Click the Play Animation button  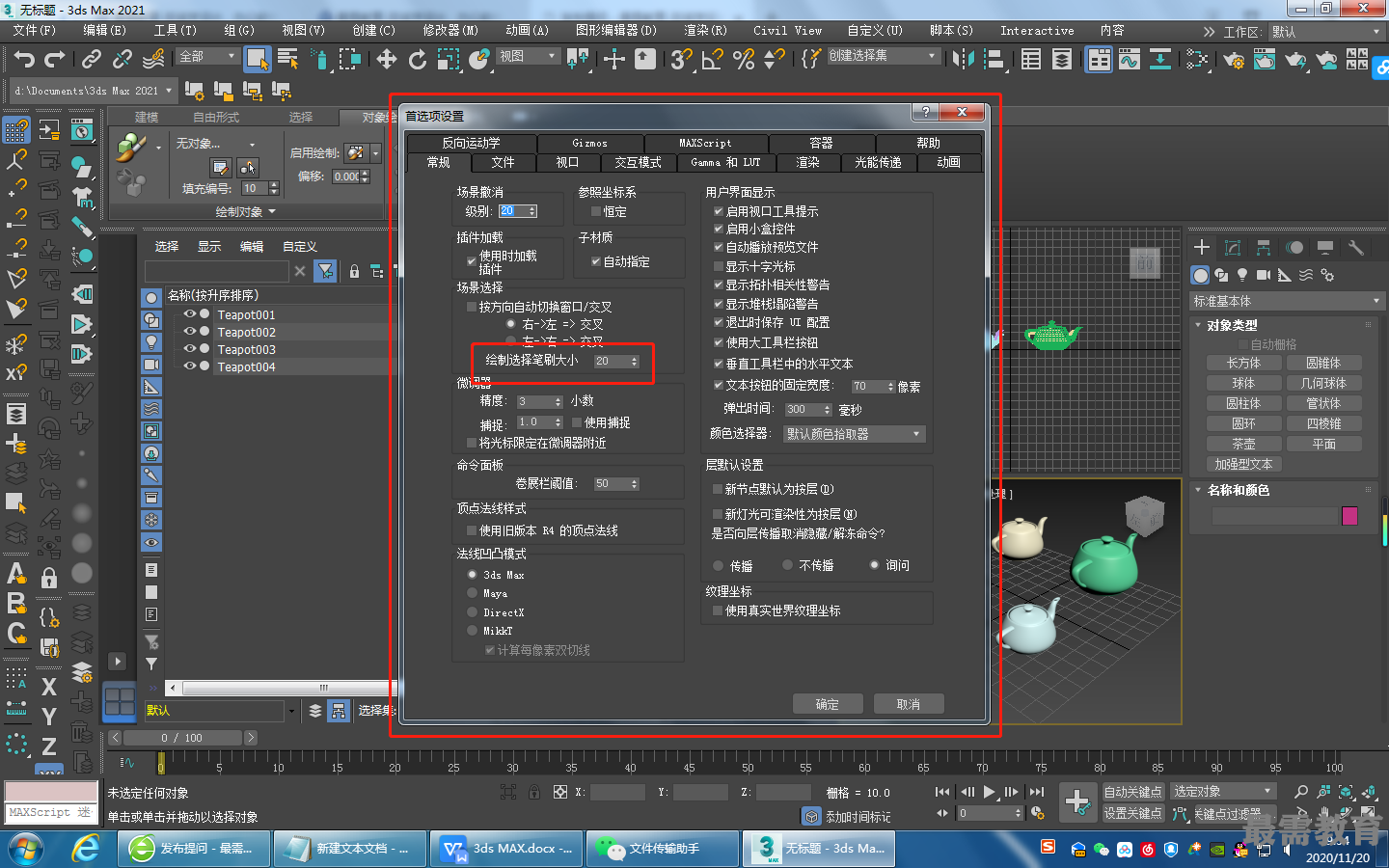point(989,792)
